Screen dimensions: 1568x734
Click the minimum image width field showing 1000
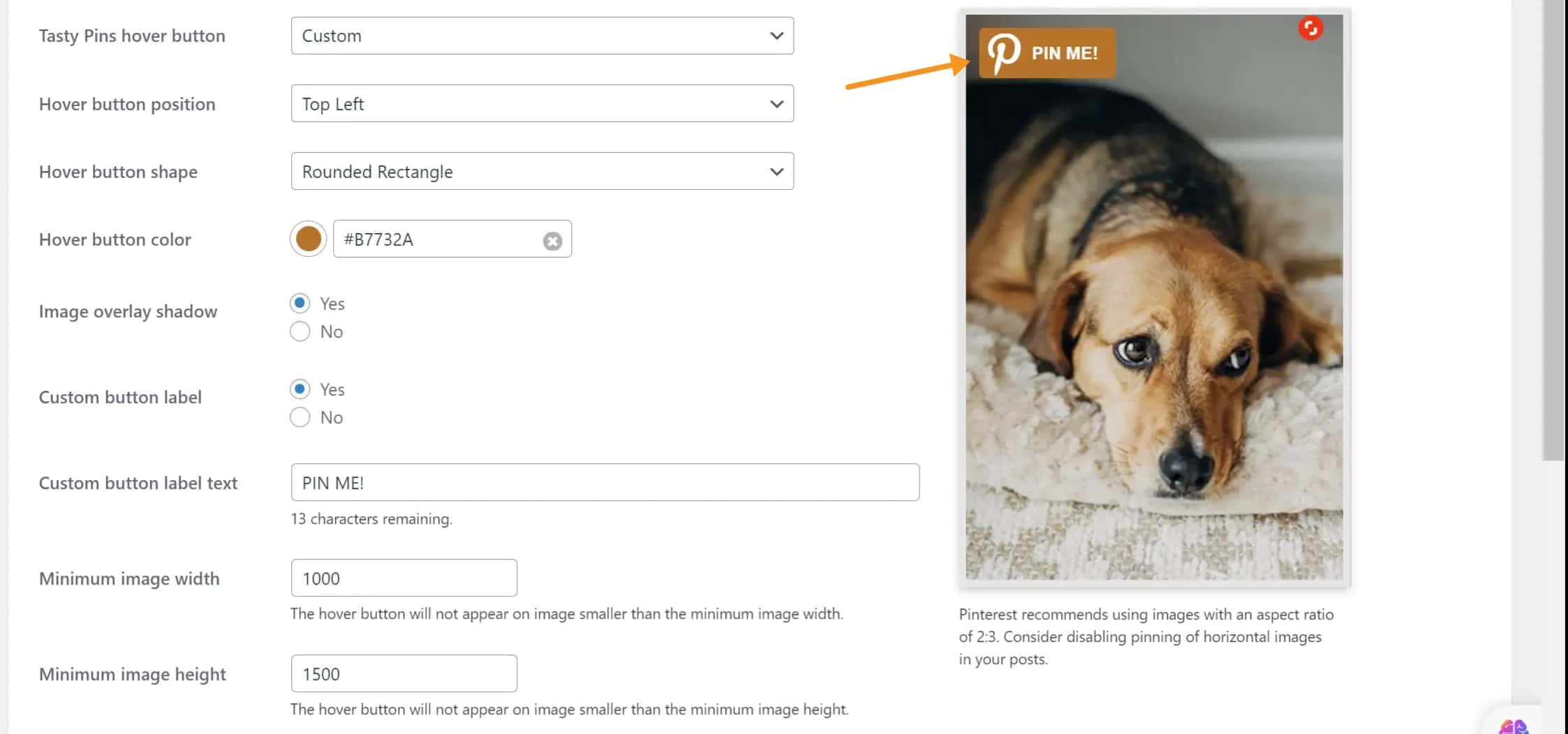tap(404, 578)
